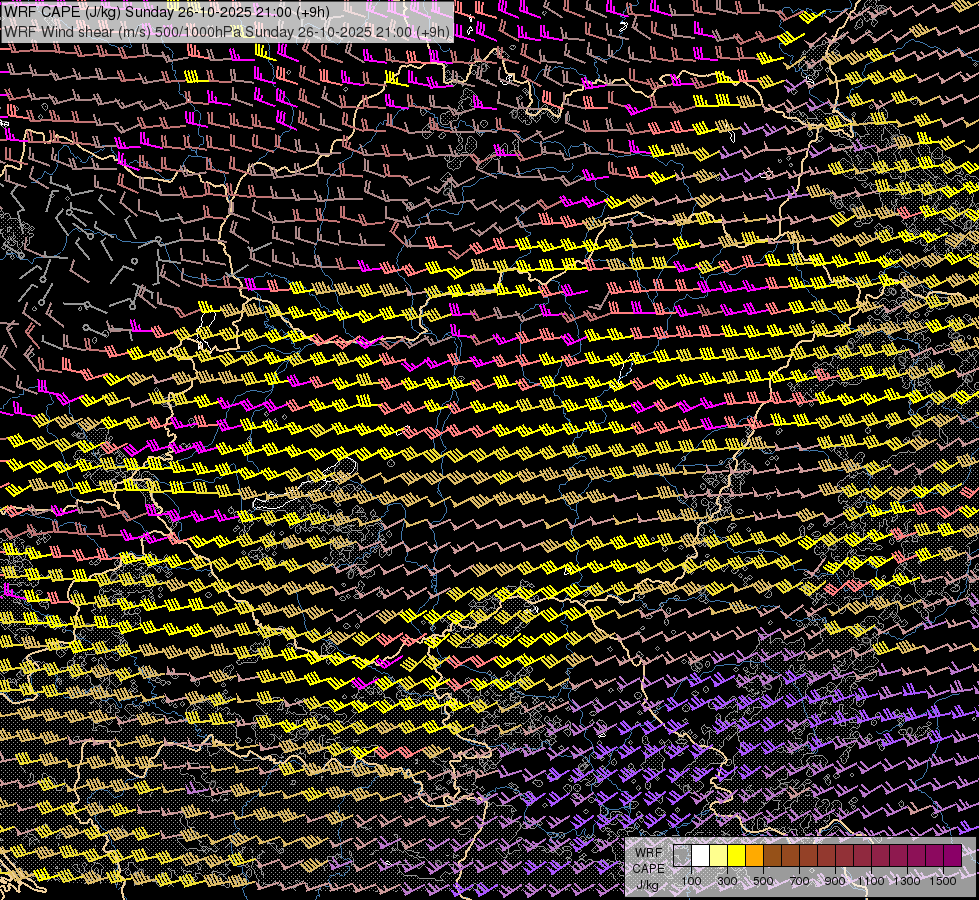The width and height of the screenshot is (979, 900).
Task: Click the WRF CAPE (J/kg) title line
Action: coord(167,11)
